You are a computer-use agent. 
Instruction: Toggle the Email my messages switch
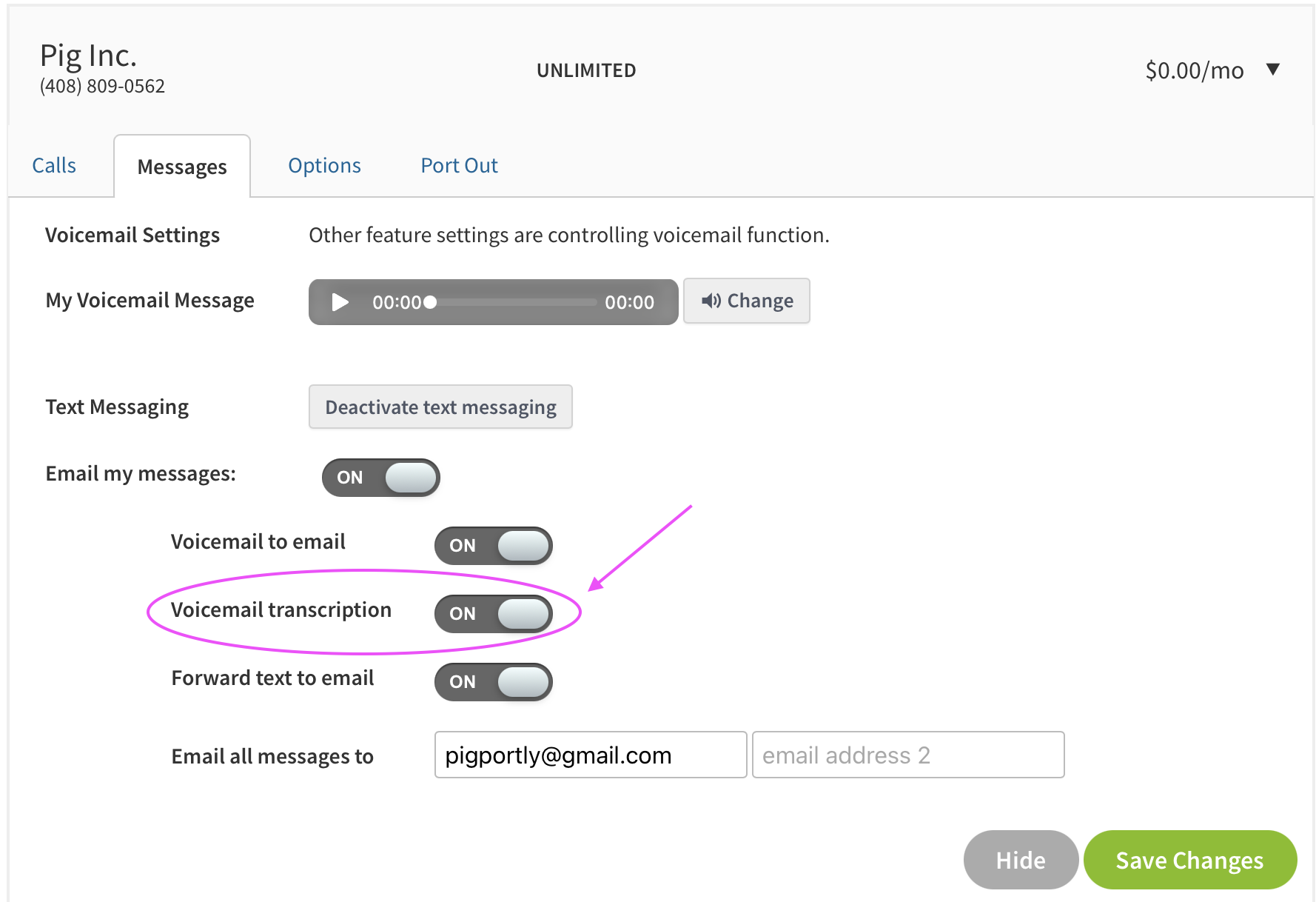(x=381, y=478)
